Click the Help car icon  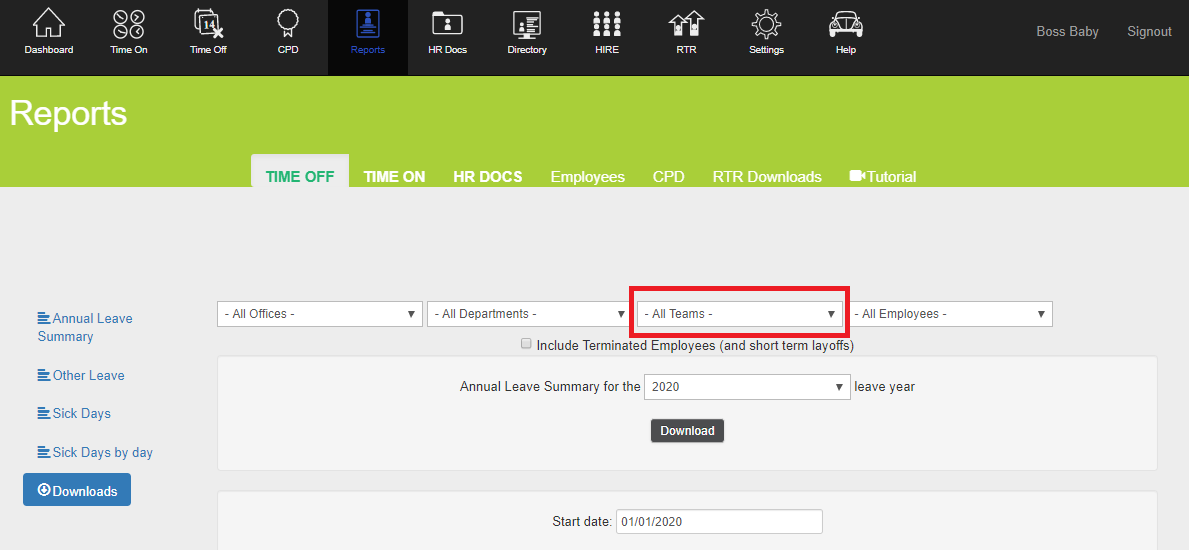(846, 24)
